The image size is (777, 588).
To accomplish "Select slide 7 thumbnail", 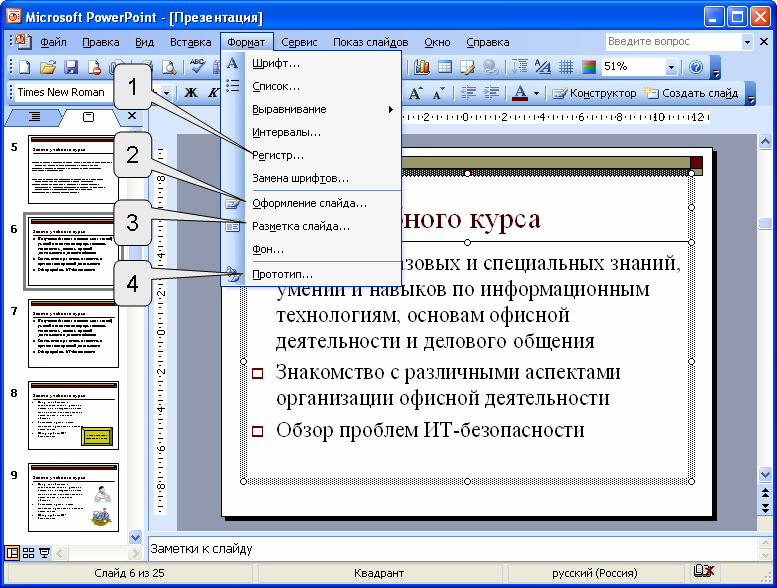I will tap(73, 333).
